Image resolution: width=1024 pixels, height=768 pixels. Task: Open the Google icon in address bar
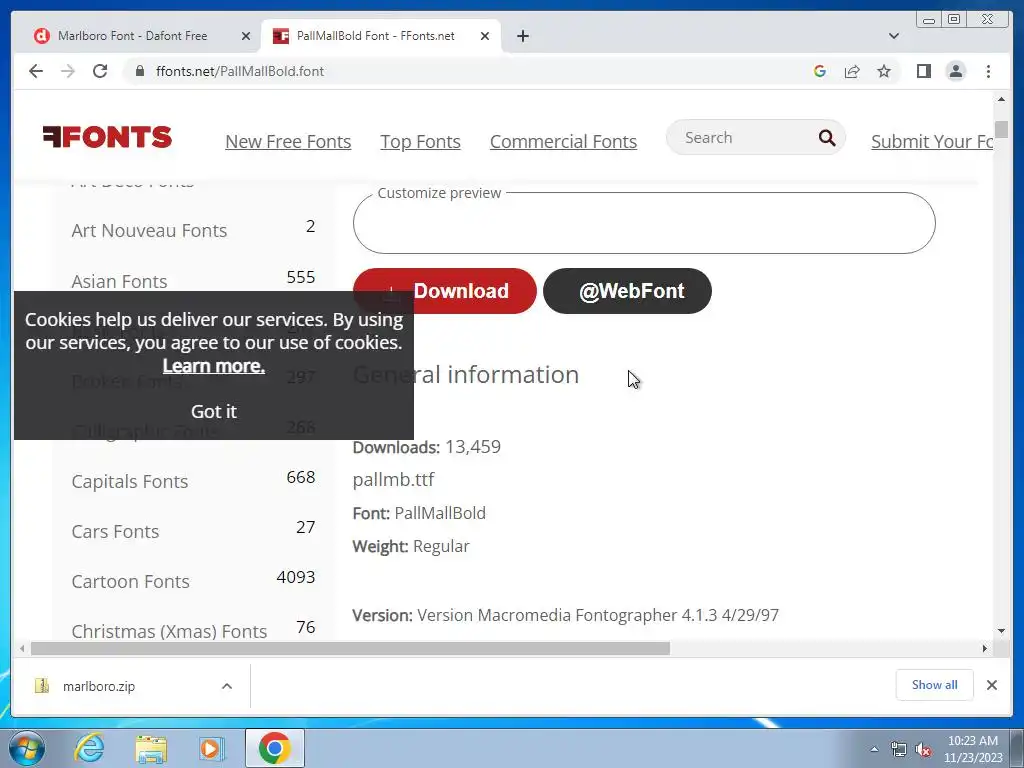tap(820, 71)
